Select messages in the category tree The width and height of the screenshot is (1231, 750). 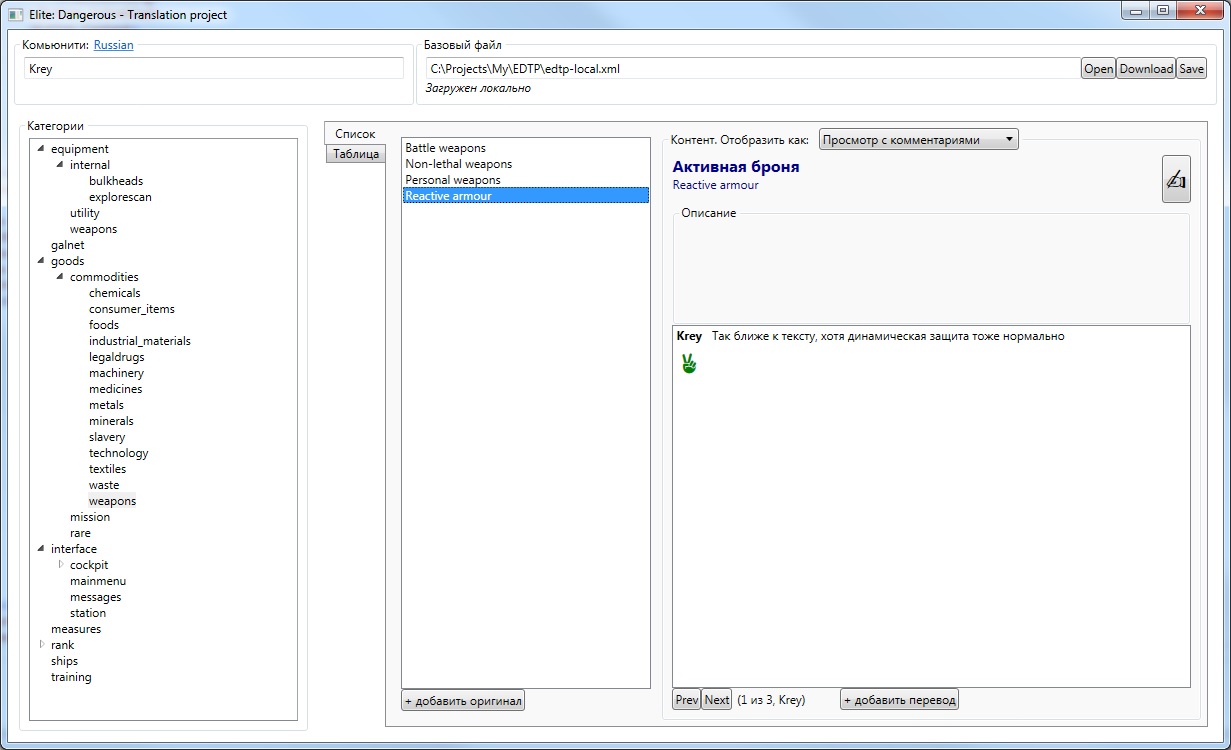(96, 597)
